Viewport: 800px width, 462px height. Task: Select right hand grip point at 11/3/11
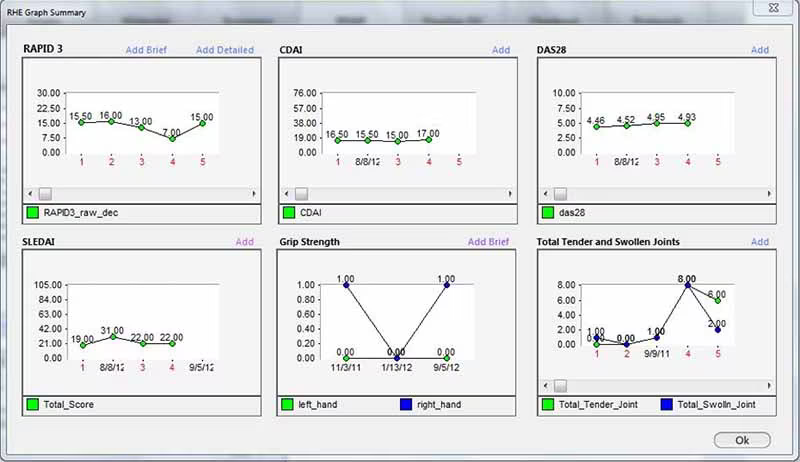click(x=346, y=285)
